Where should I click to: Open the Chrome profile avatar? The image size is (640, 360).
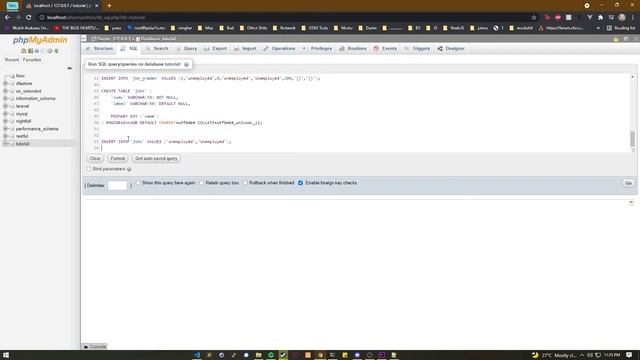pos(622,18)
